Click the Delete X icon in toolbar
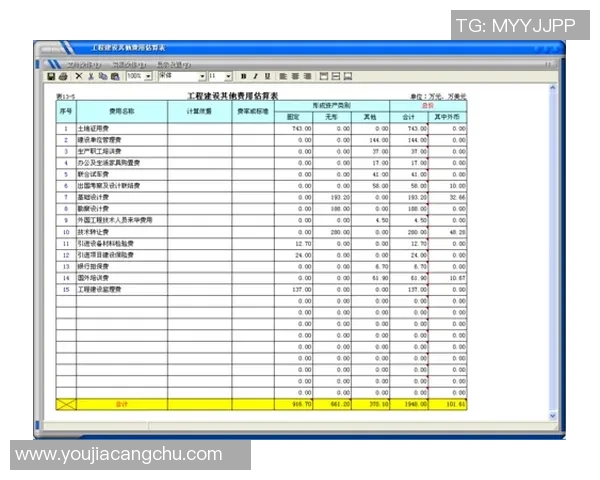 pos(79,76)
